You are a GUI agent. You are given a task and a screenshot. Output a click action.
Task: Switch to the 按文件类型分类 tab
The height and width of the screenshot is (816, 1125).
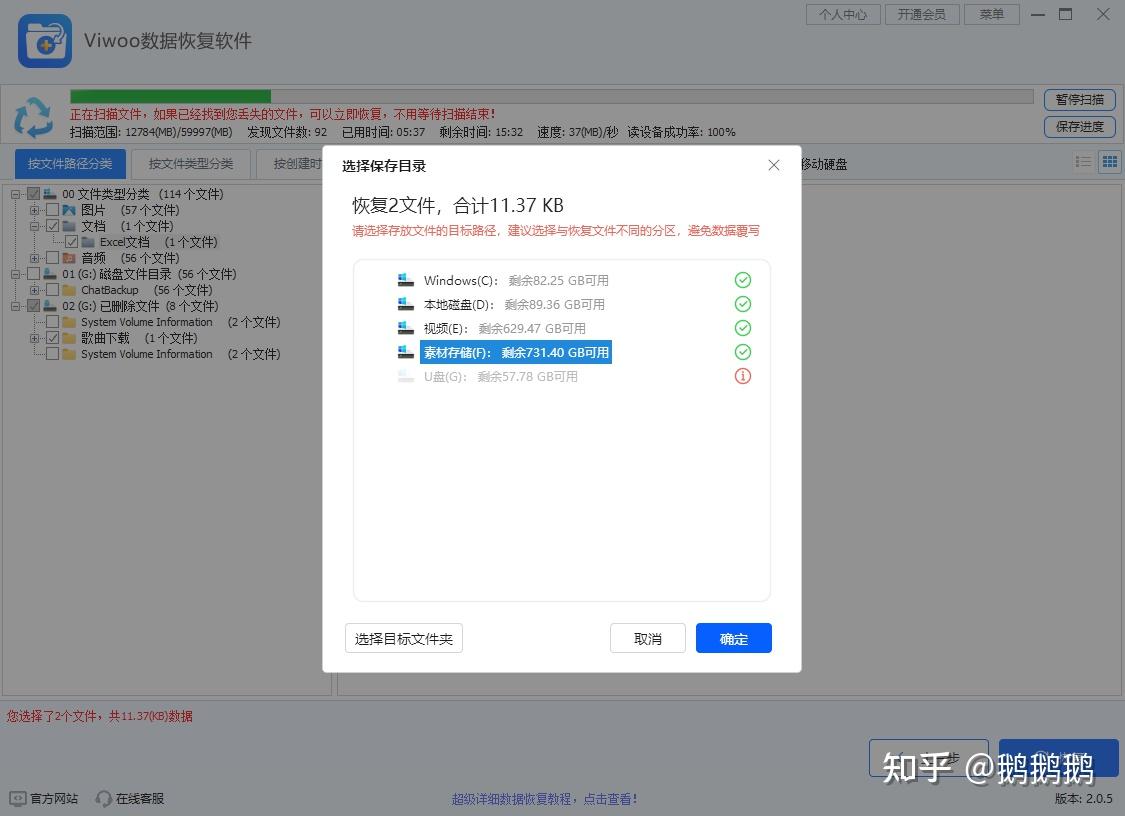tap(191, 164)
